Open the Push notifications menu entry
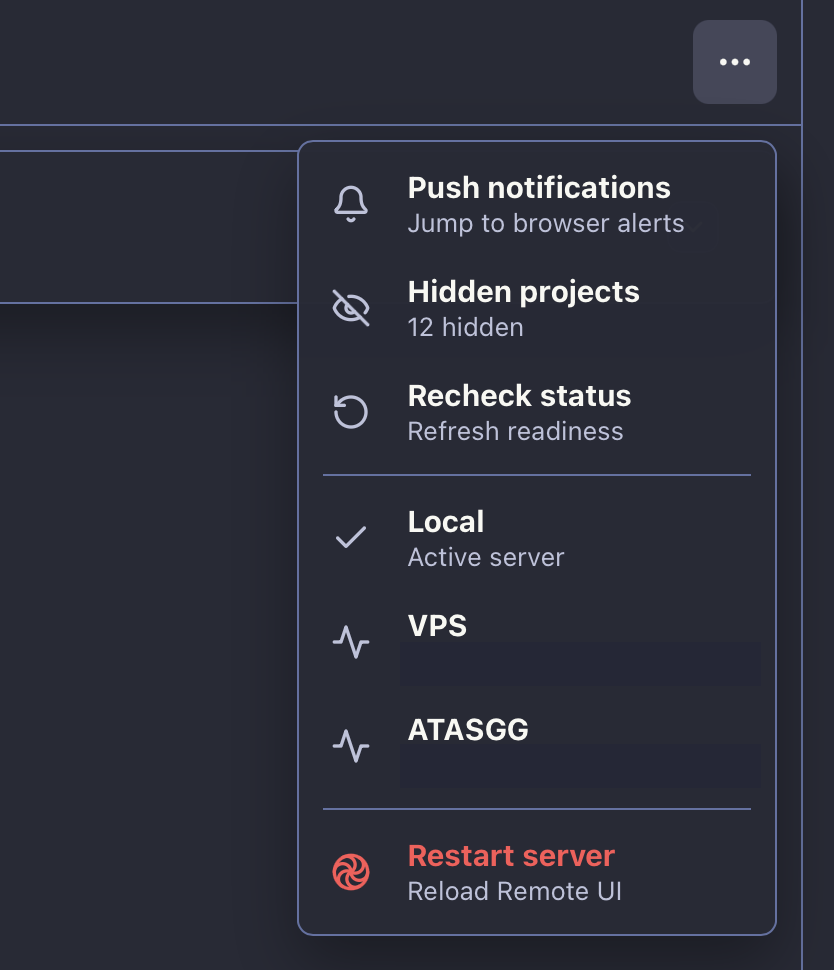 tap(536, 205)
